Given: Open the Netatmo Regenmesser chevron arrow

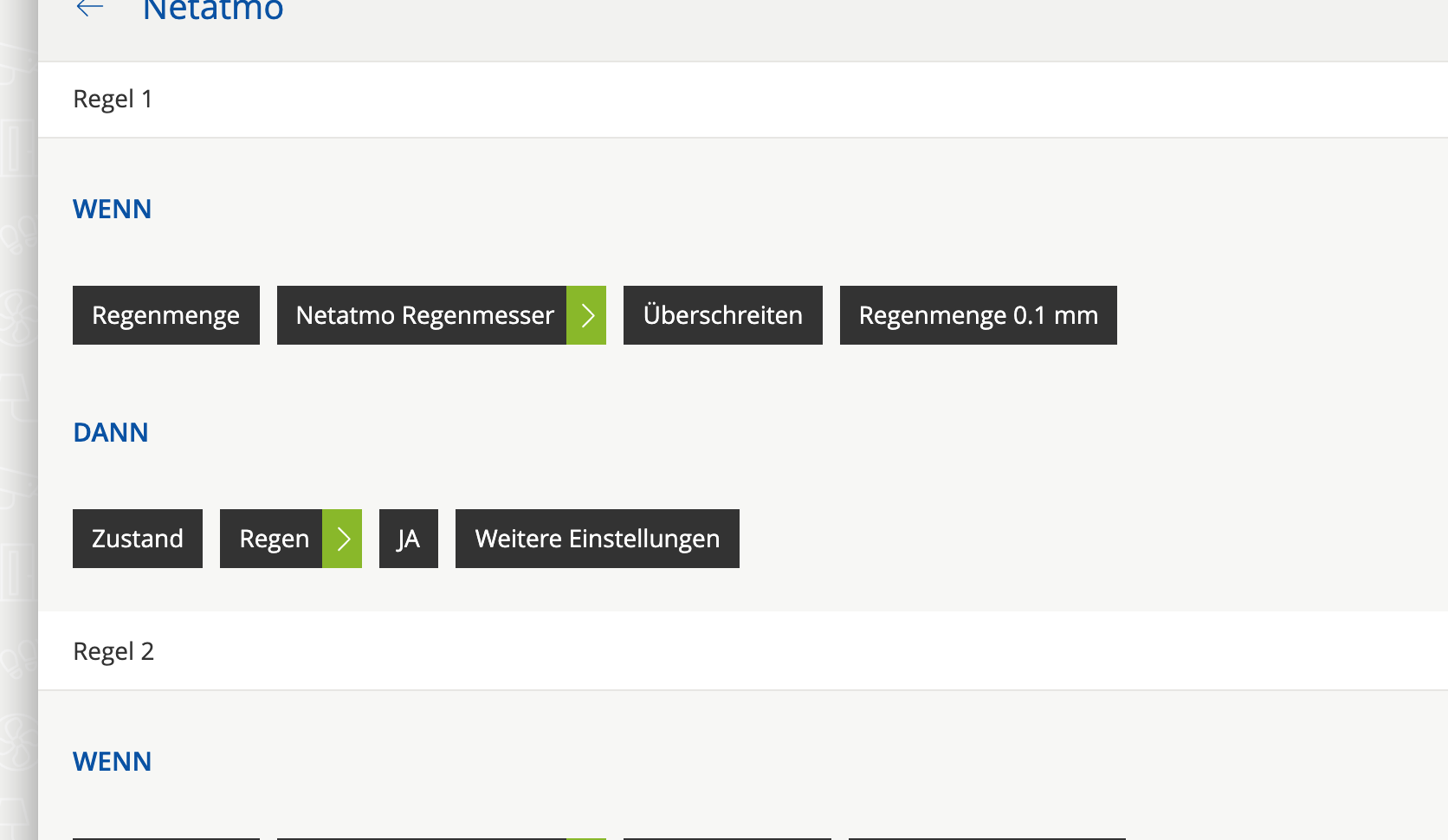Looking at the screenshot, I should coord(586,315).
